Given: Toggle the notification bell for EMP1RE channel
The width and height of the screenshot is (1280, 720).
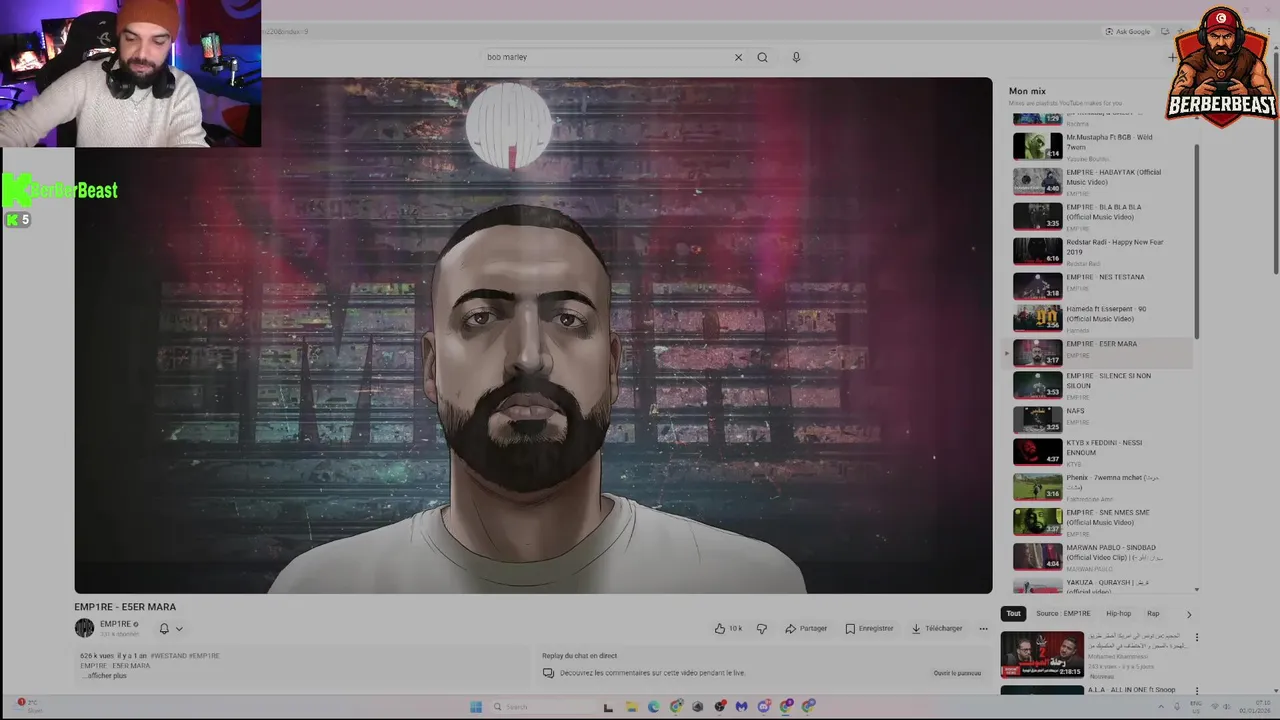Looking at the screenshot, I should pyautogui.click(x=164, y=629).
